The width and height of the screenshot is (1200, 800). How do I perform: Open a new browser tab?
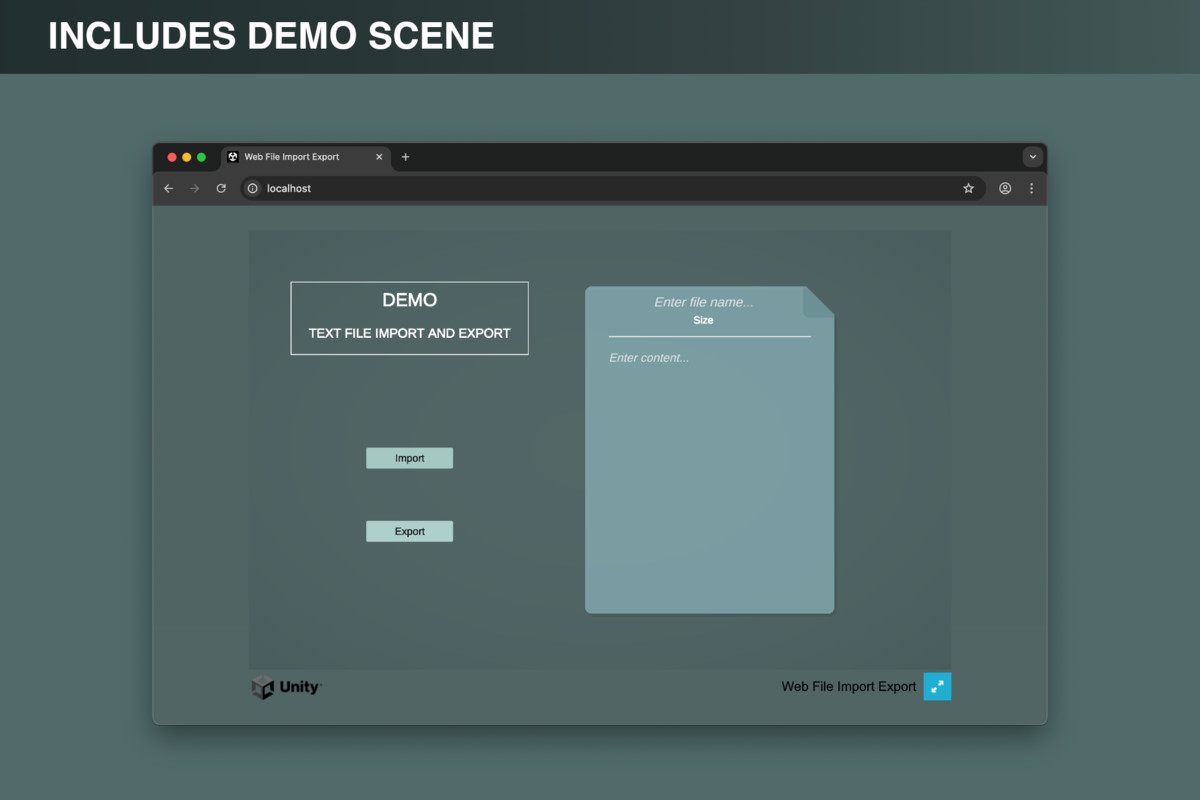[x=405, y=157]
